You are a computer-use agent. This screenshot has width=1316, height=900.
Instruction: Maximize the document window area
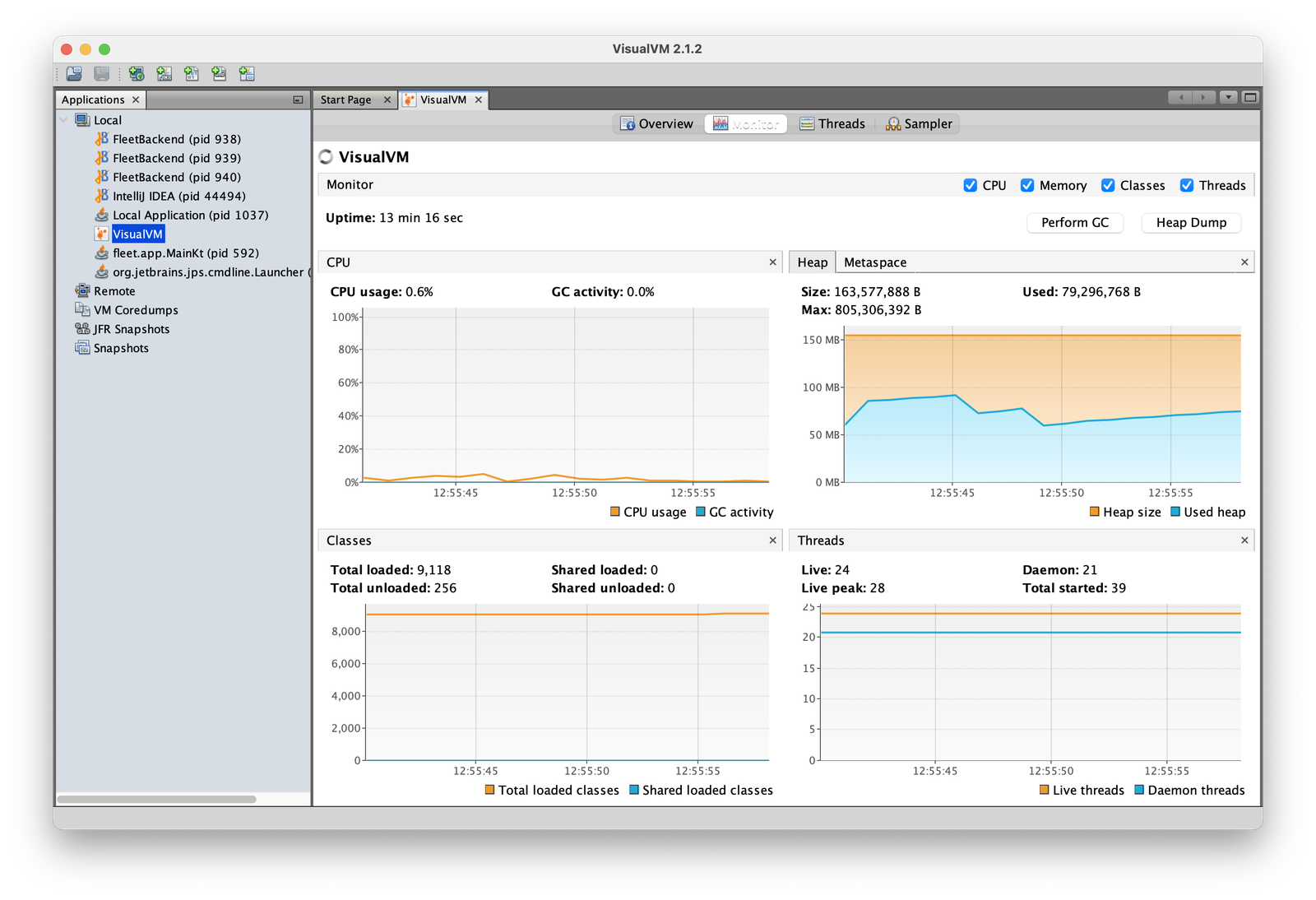(1250, 97)
